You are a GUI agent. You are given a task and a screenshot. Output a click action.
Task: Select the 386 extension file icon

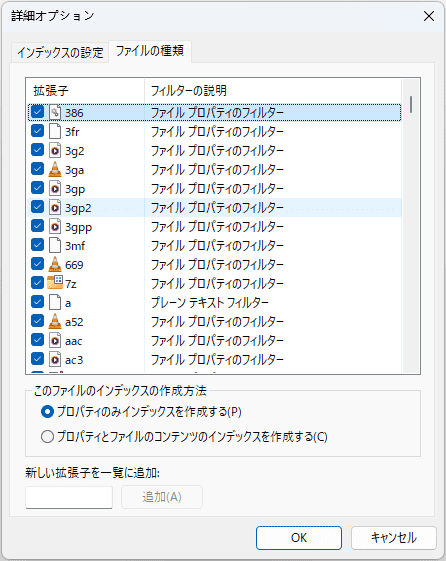tap(55, 112)
